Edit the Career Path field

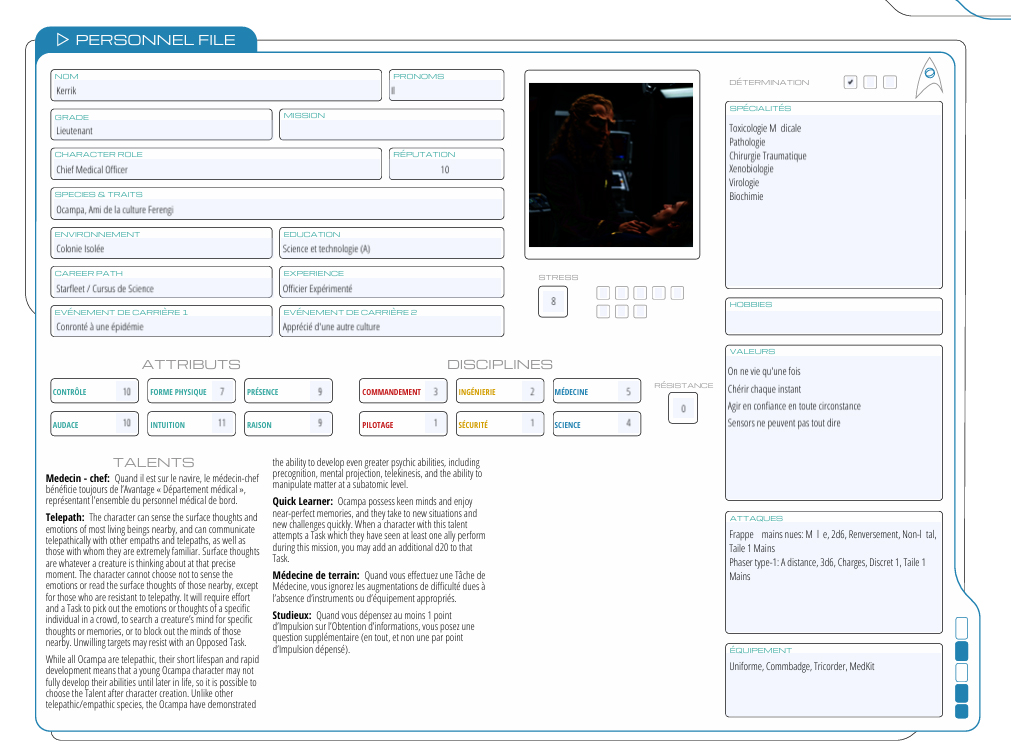161,282
